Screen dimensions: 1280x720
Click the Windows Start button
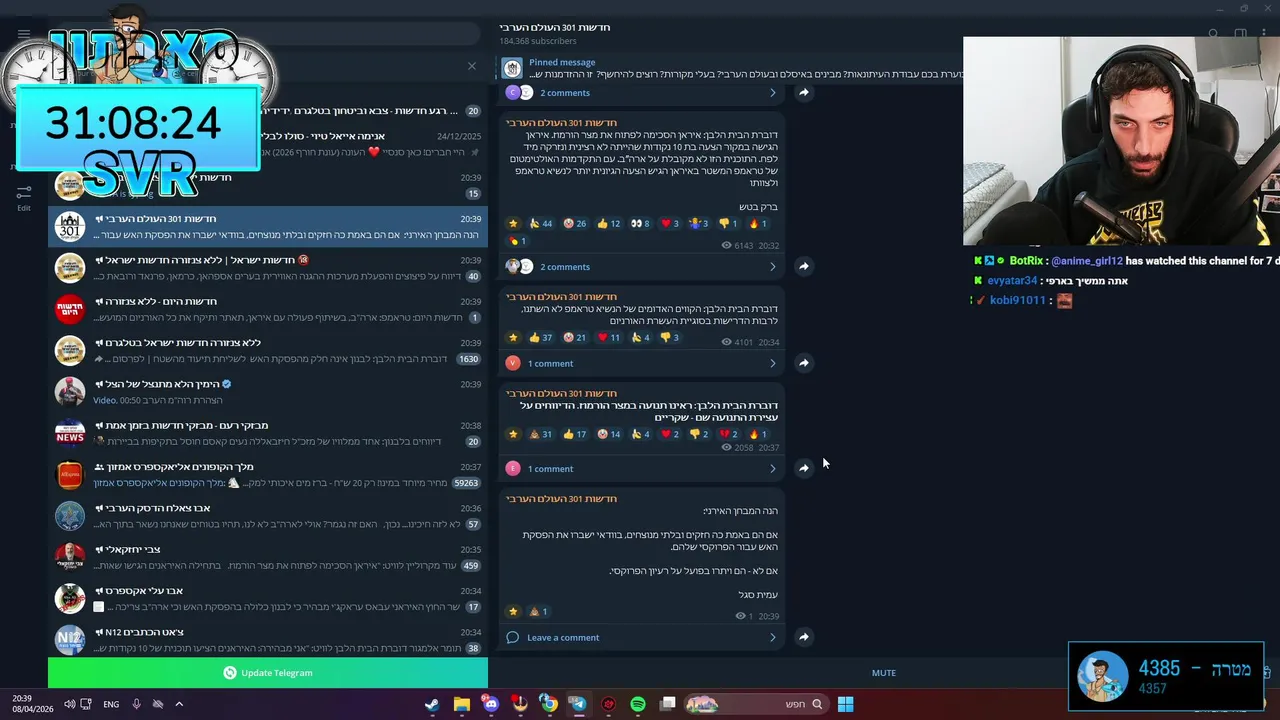[845, 704]
